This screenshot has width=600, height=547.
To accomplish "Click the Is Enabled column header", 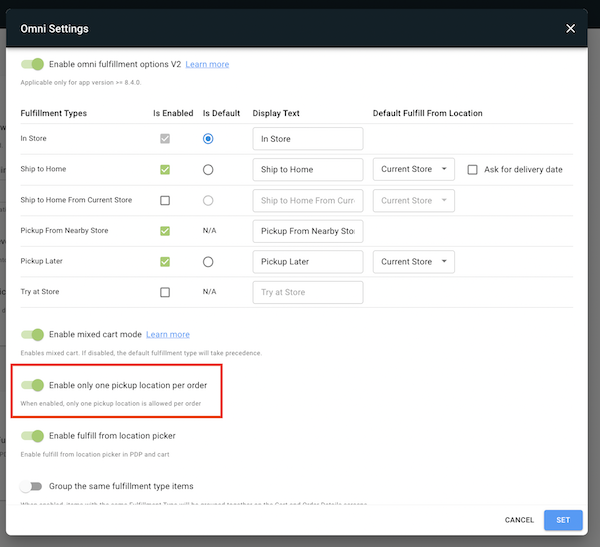I will 173,113.
